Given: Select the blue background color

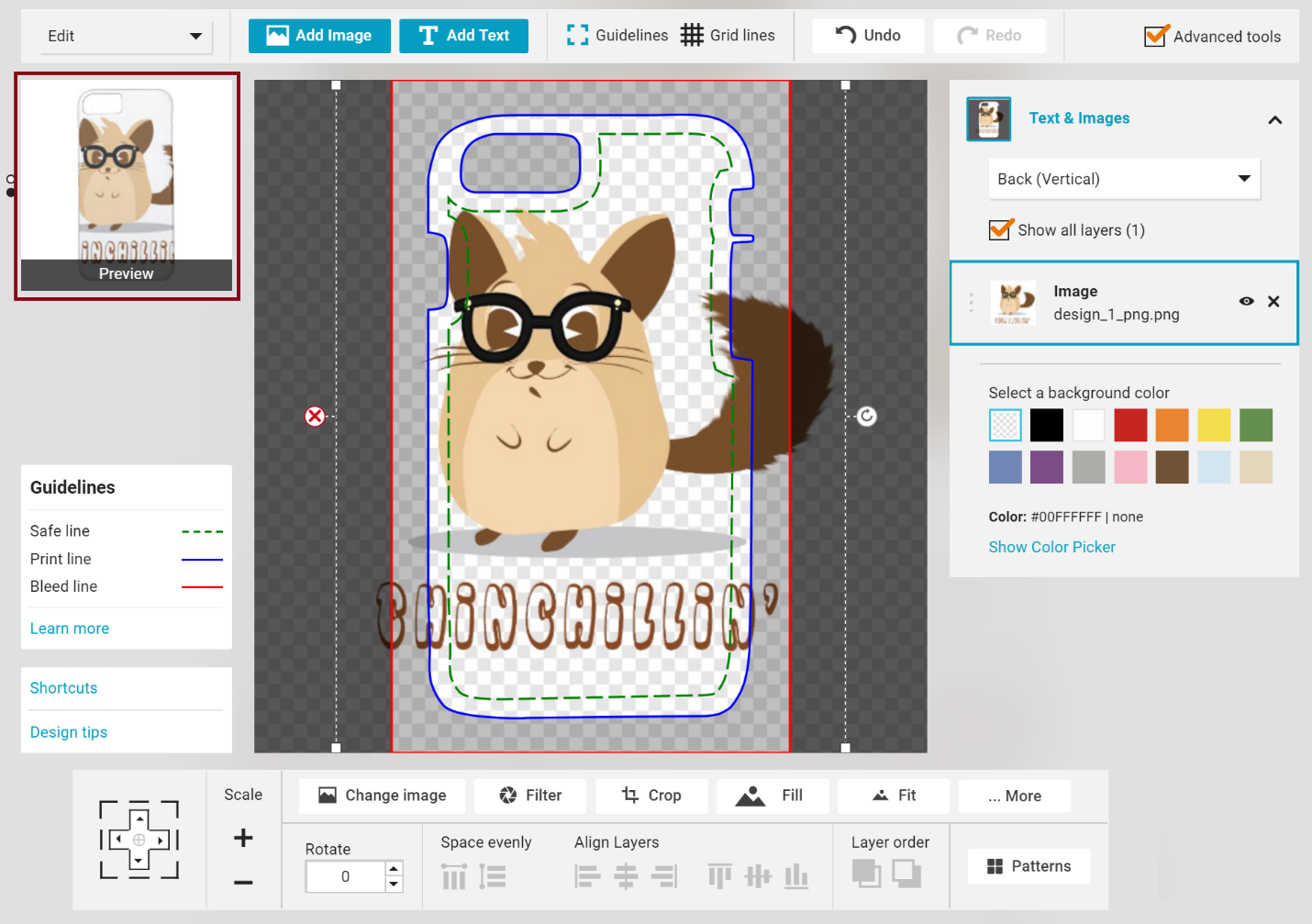Looking at the screenshot, I should 1006,467.
